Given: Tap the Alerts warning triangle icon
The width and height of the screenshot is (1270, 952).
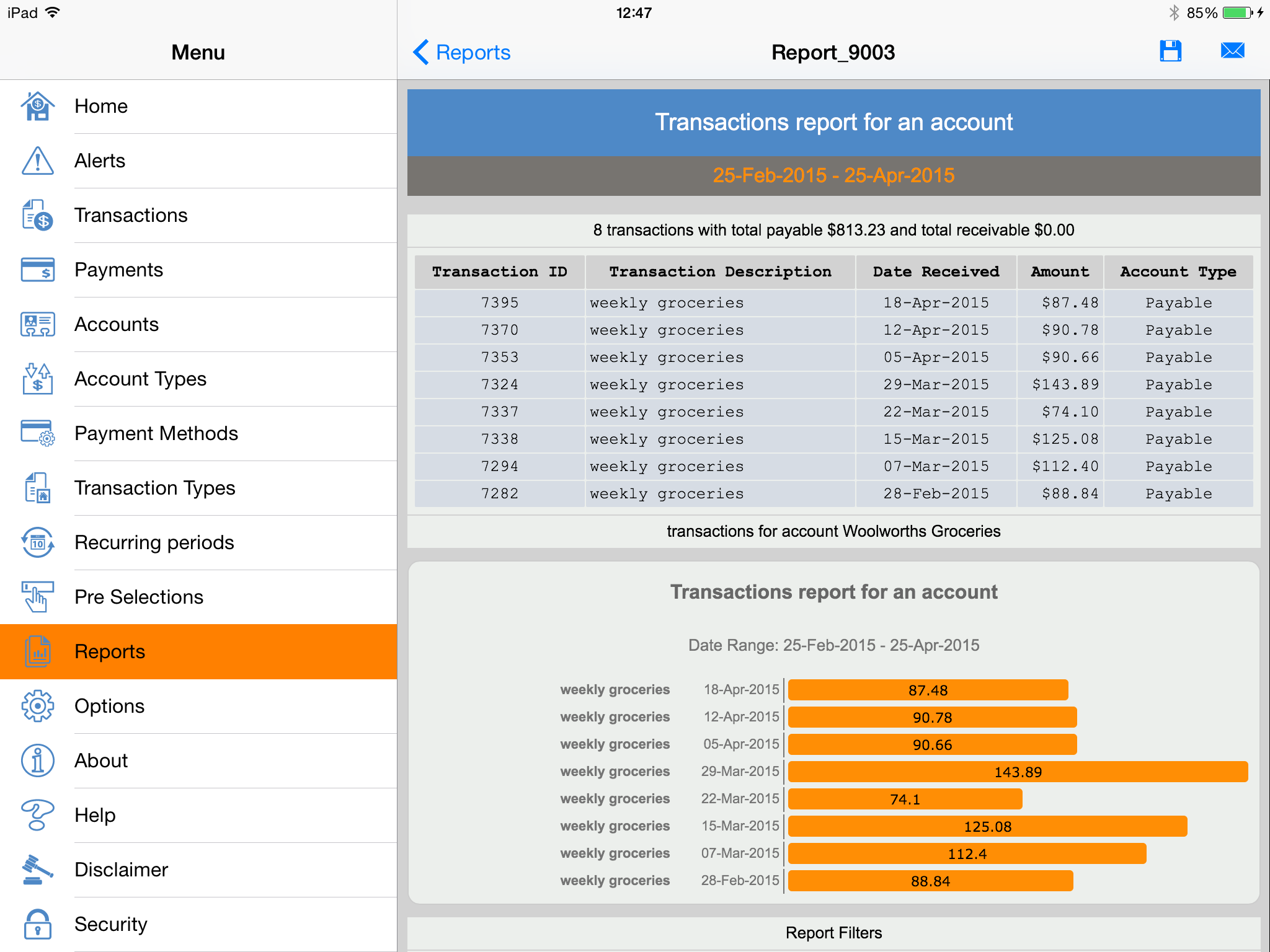Looking at the screenshot, I should [38, 161].
